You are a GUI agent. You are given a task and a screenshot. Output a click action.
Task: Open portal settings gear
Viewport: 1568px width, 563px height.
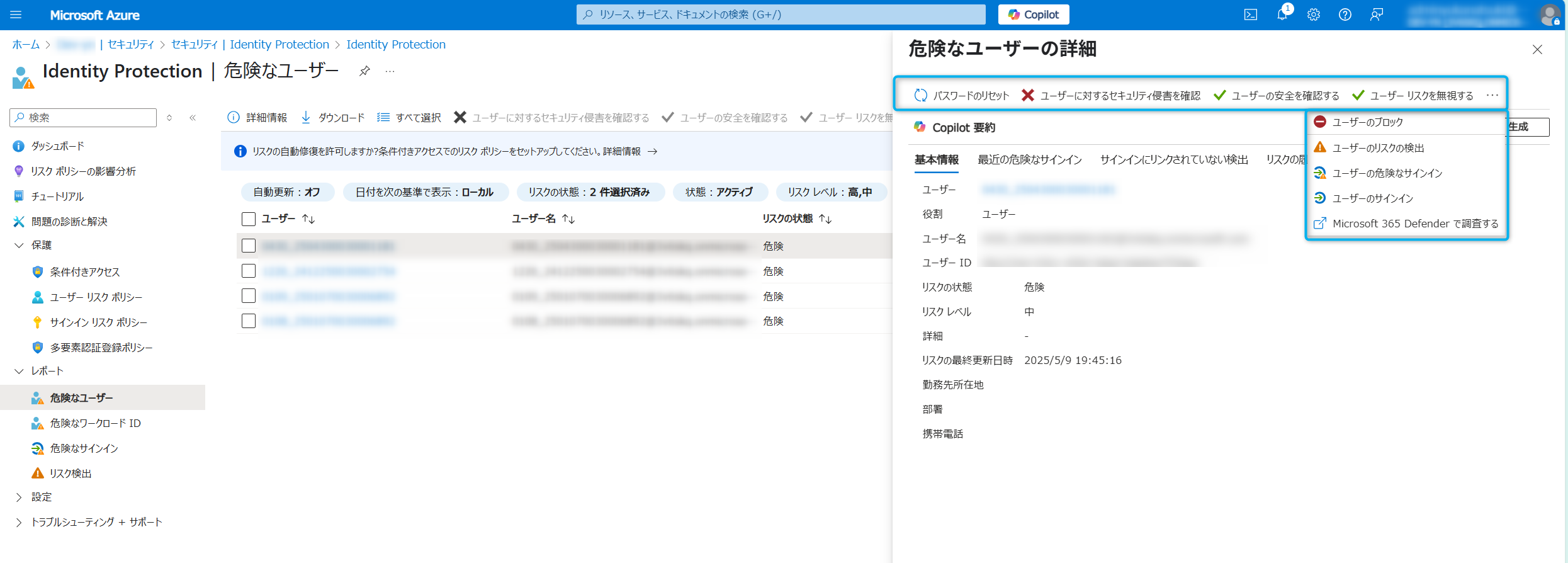pos(1313,14)
